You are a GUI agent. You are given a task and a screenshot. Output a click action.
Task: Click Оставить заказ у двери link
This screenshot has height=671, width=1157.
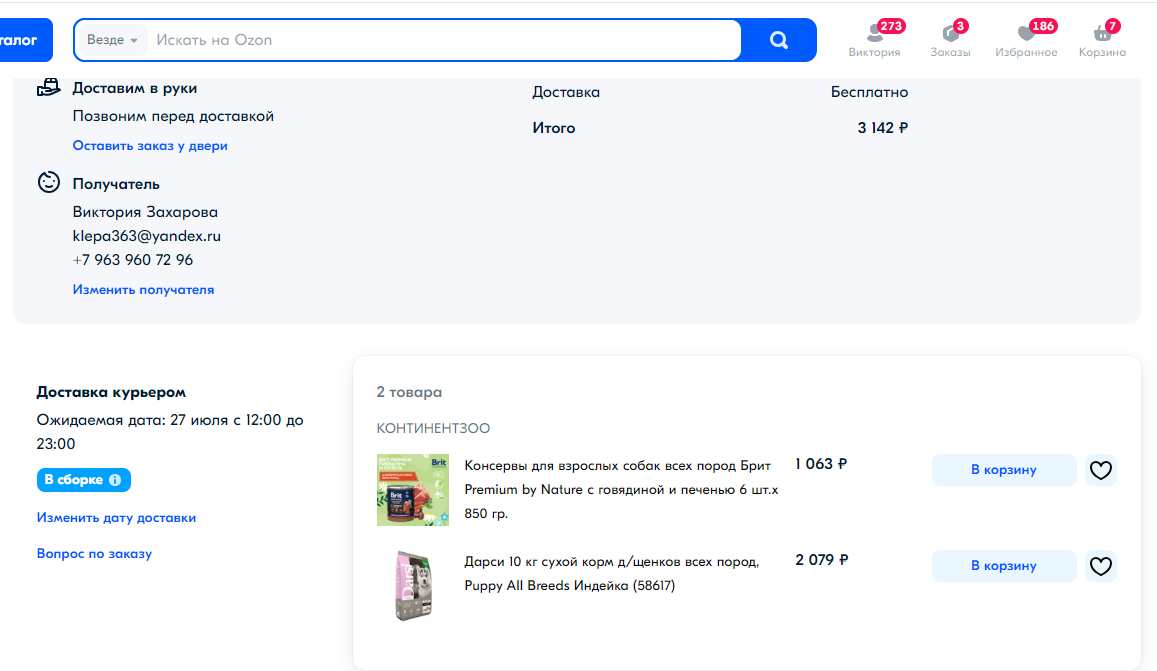pyautogui.click(x=150, y=145)
